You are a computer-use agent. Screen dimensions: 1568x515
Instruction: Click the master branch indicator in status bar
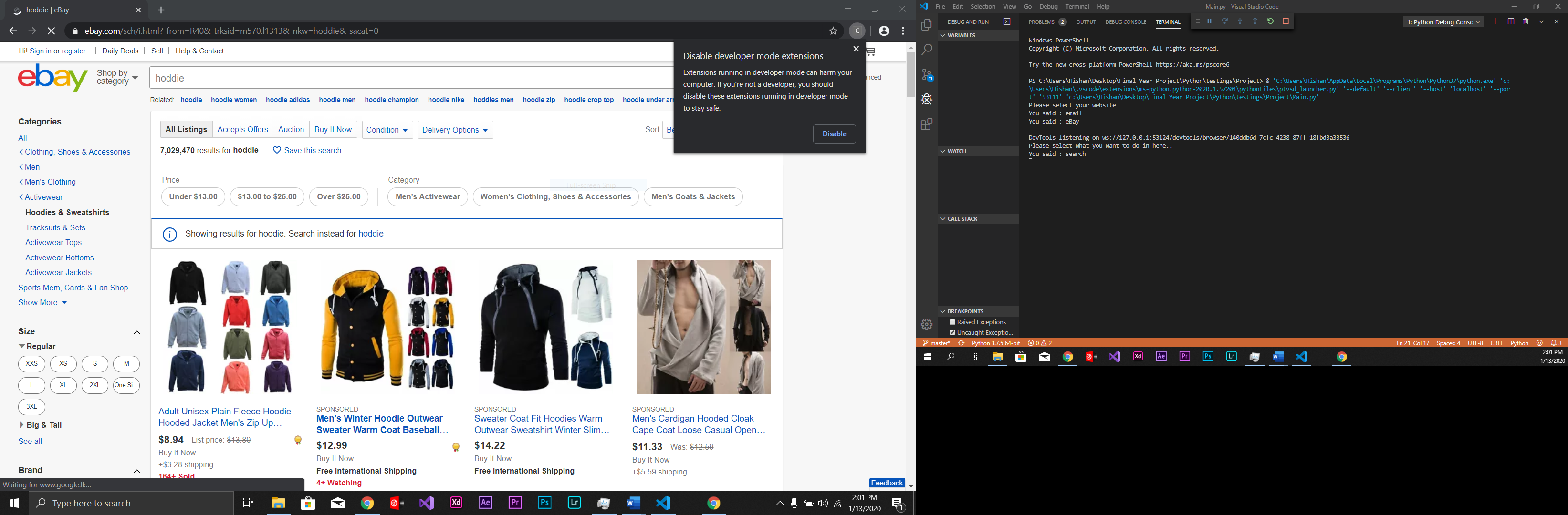937,343
